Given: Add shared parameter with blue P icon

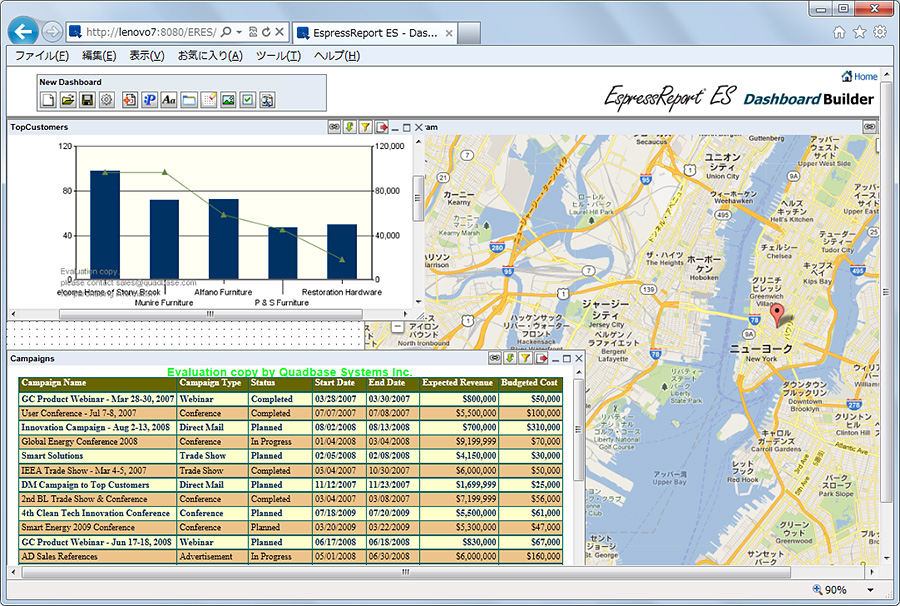Looking at the screenshot, I should [149, 100].
